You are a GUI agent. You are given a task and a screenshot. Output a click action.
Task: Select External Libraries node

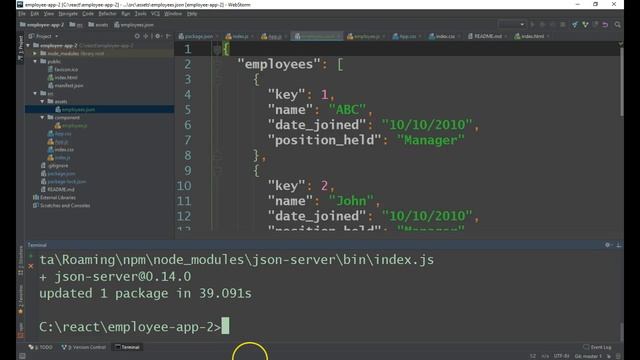(x=54, y=198)
